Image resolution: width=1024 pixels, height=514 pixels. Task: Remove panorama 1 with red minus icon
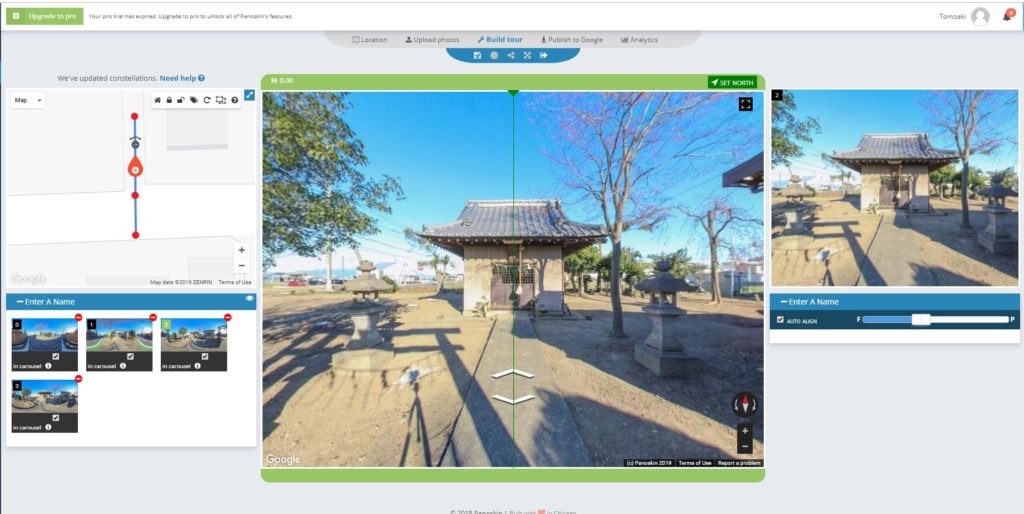tap(153, 317)
